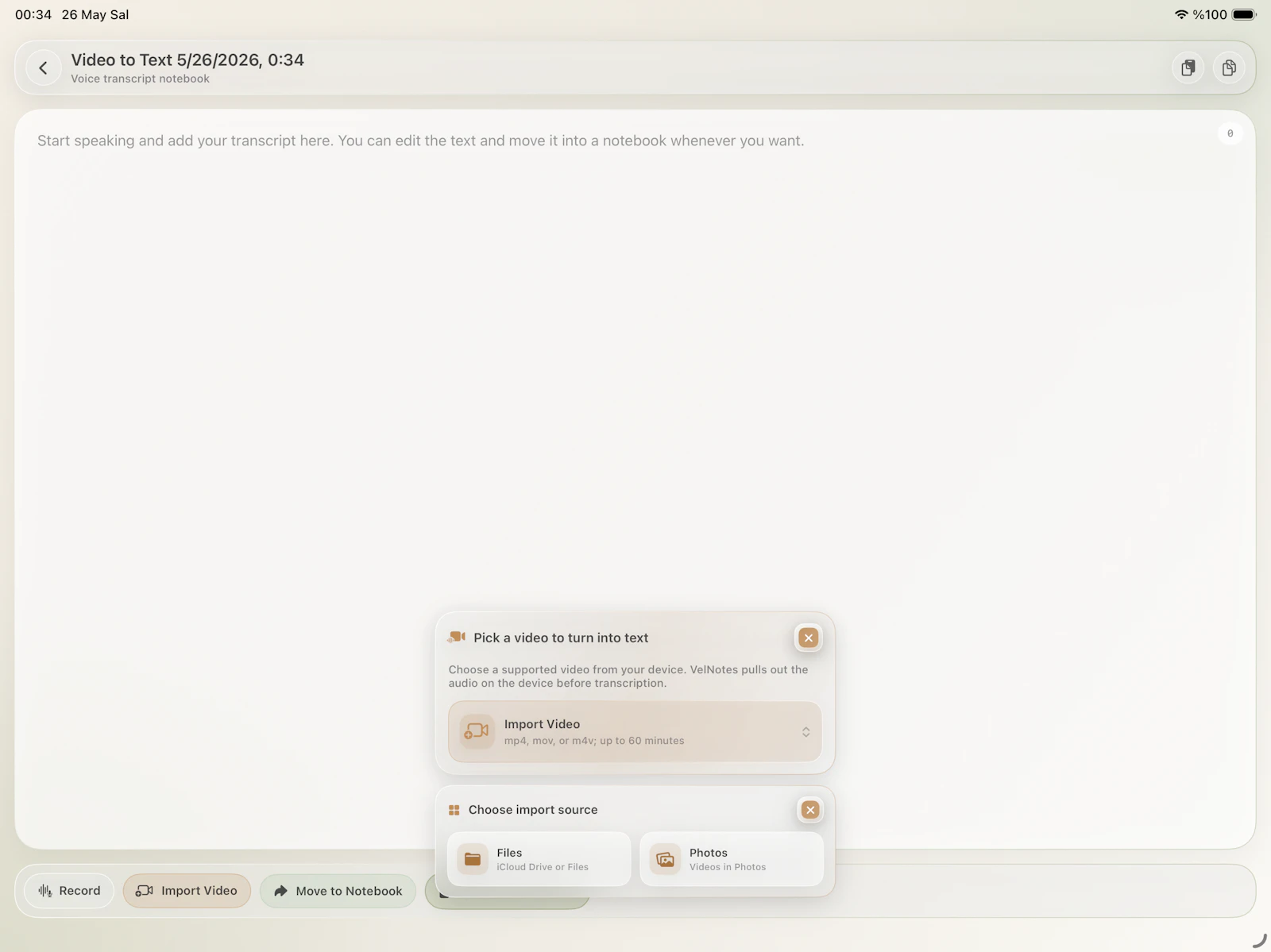Choose Files (iCloud Drive or Files) as import source
The width and height of the screenshot is (1271, 952).
tap(539, 859)
